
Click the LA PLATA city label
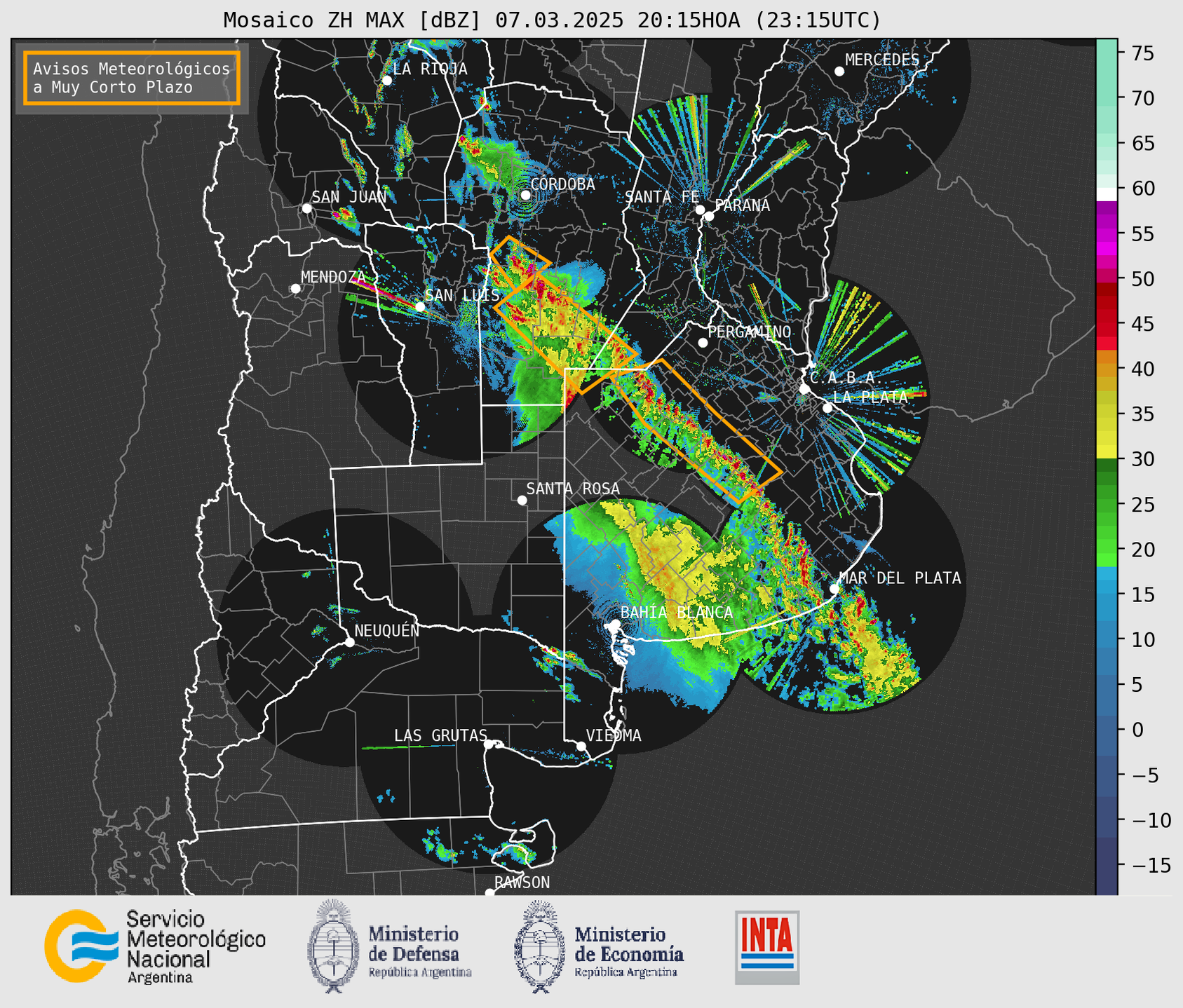tap(870, 397)
